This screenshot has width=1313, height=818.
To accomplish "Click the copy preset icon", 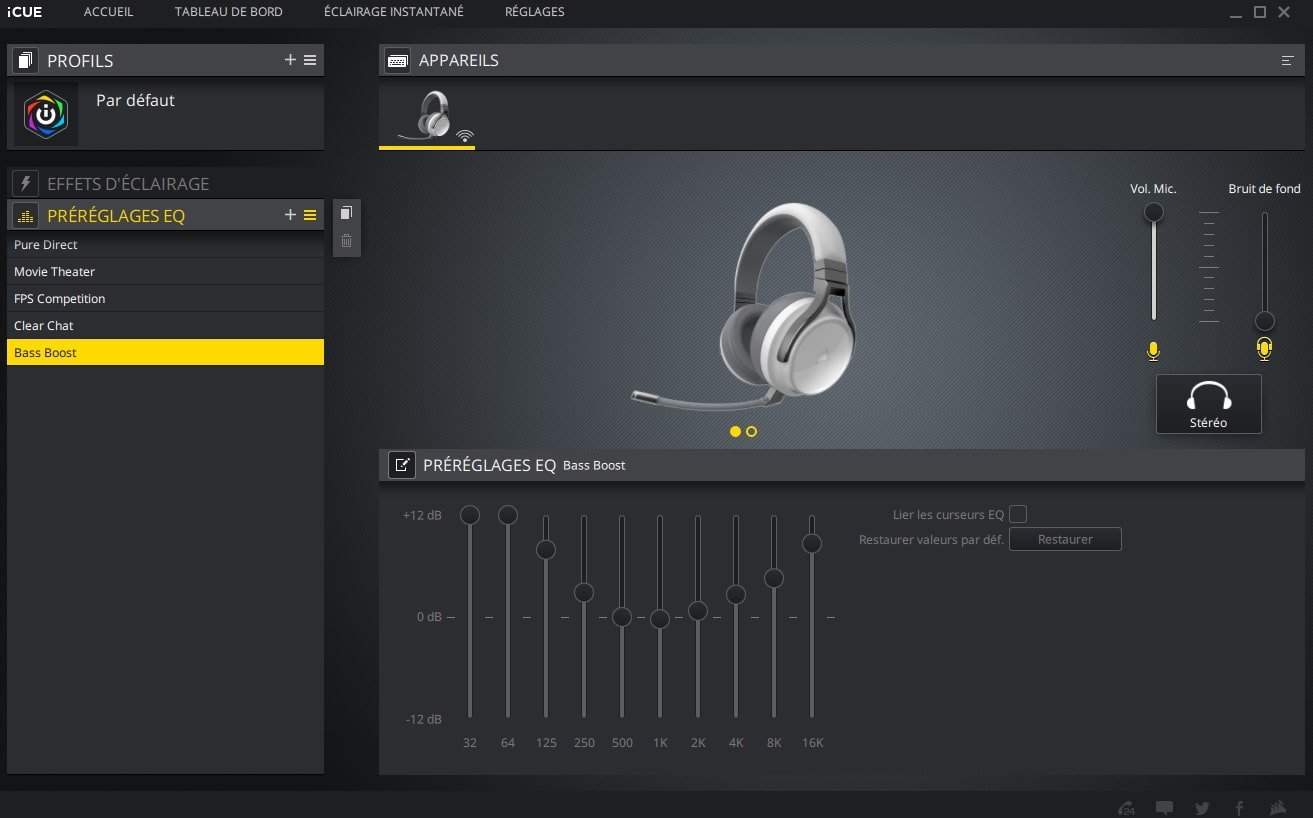I will coord(346,213).
